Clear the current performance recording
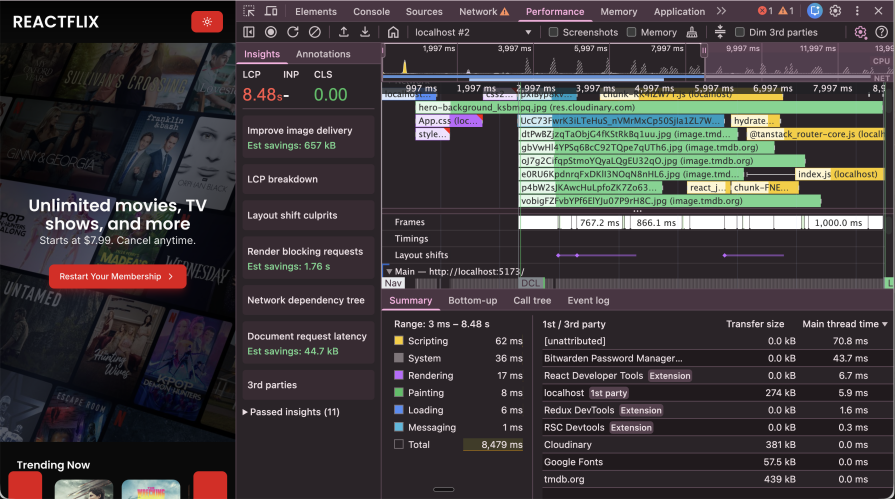This screenshot has width=895, height=499. 315,32
